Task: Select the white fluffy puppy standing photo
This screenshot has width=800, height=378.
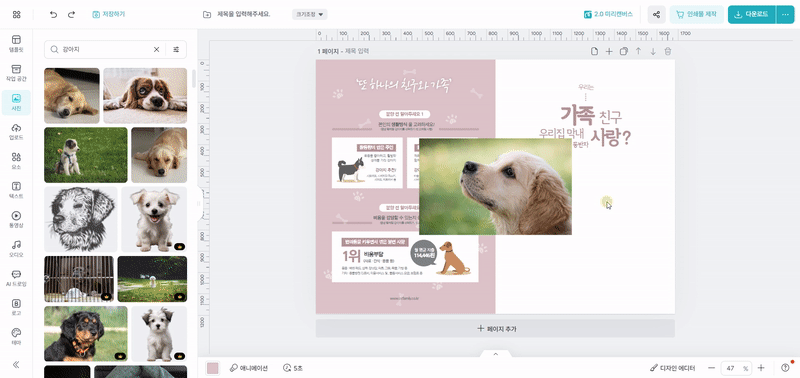Action: 154,219
